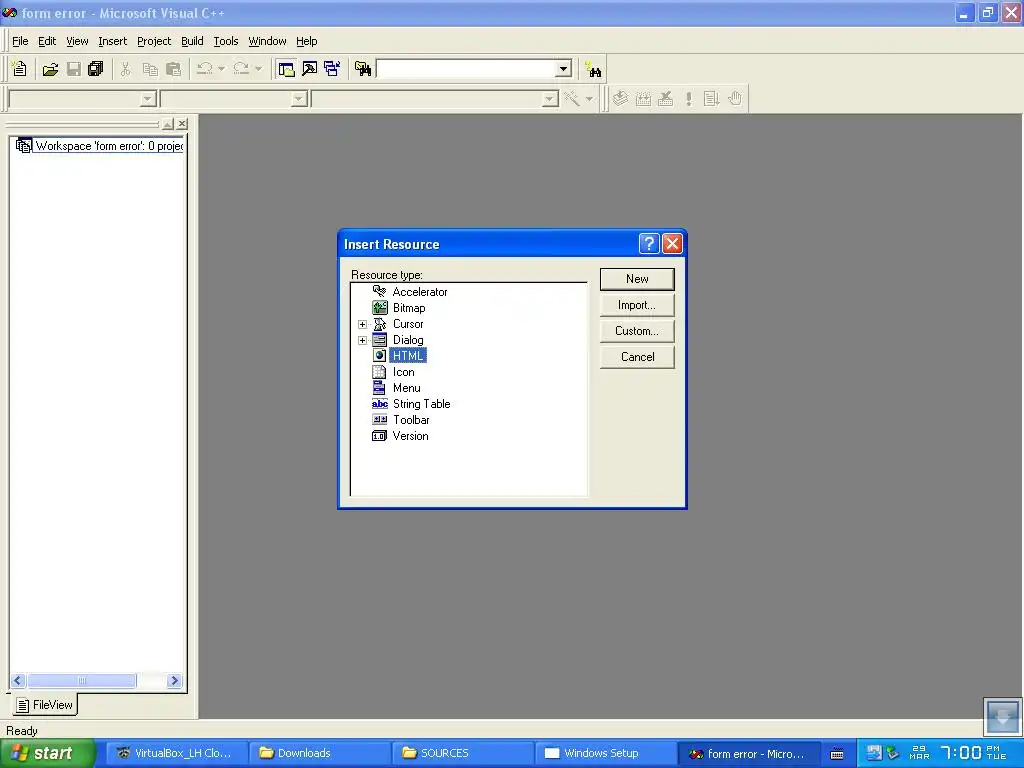This screenshot has height=768, width=1024.
Task: Click the Compile icon in build toolbar
Action: click(x=620, y=99)
